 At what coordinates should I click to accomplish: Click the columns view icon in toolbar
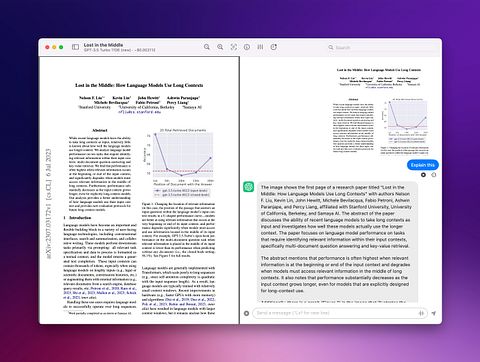(260, 47)
